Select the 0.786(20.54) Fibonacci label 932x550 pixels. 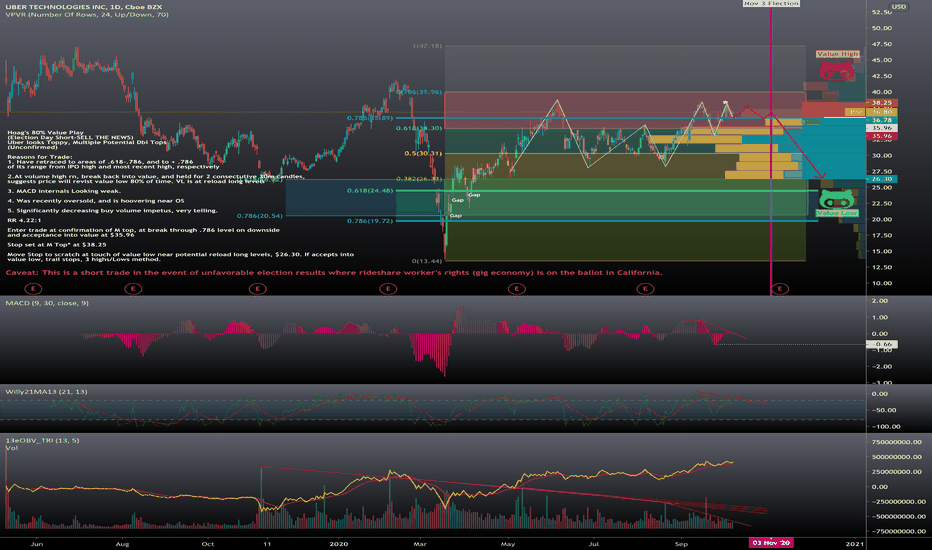pyautogui.click(x=260, y=216)
